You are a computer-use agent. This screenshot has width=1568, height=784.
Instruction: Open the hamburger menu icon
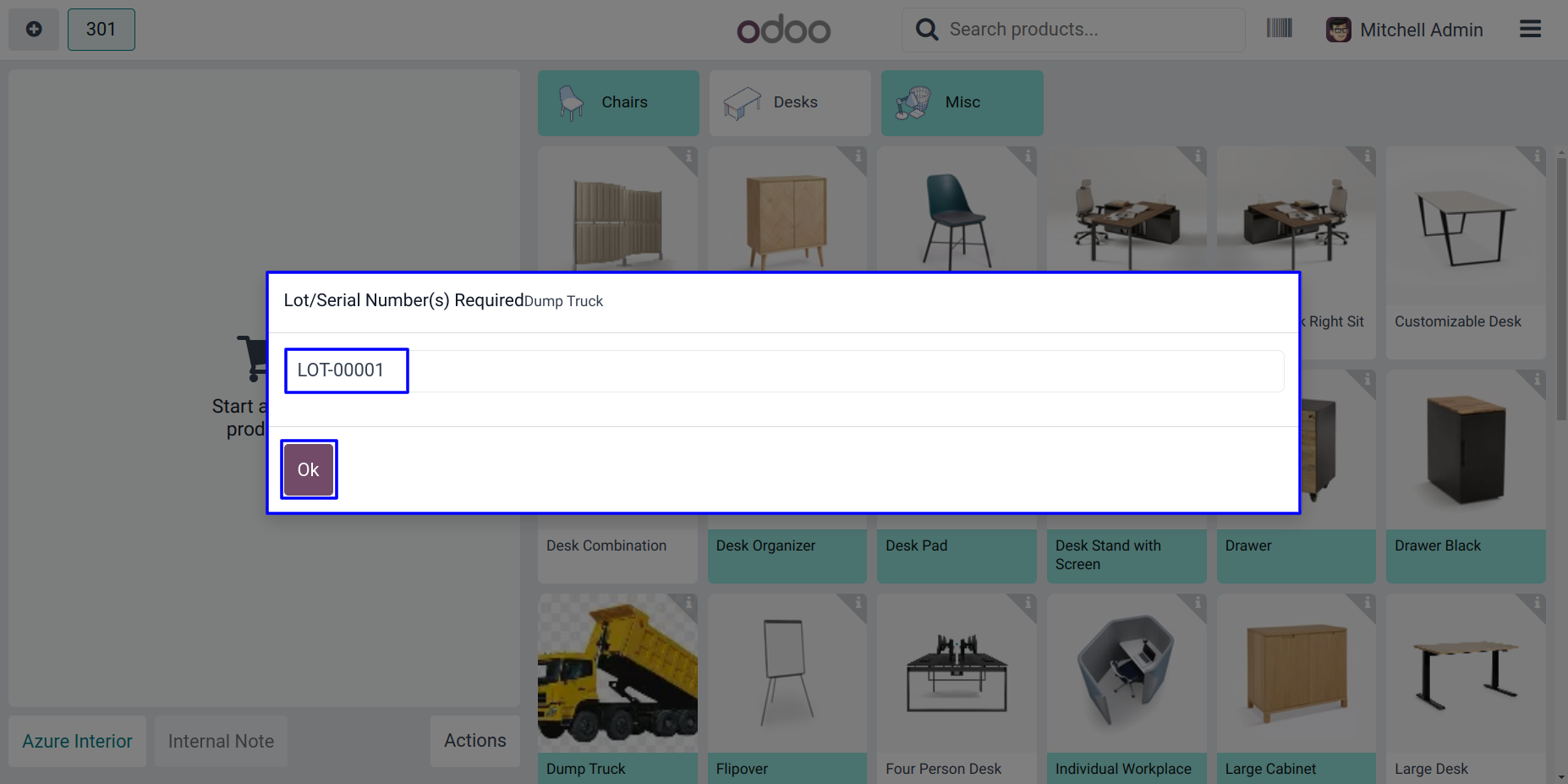[x=1530, y=30]
